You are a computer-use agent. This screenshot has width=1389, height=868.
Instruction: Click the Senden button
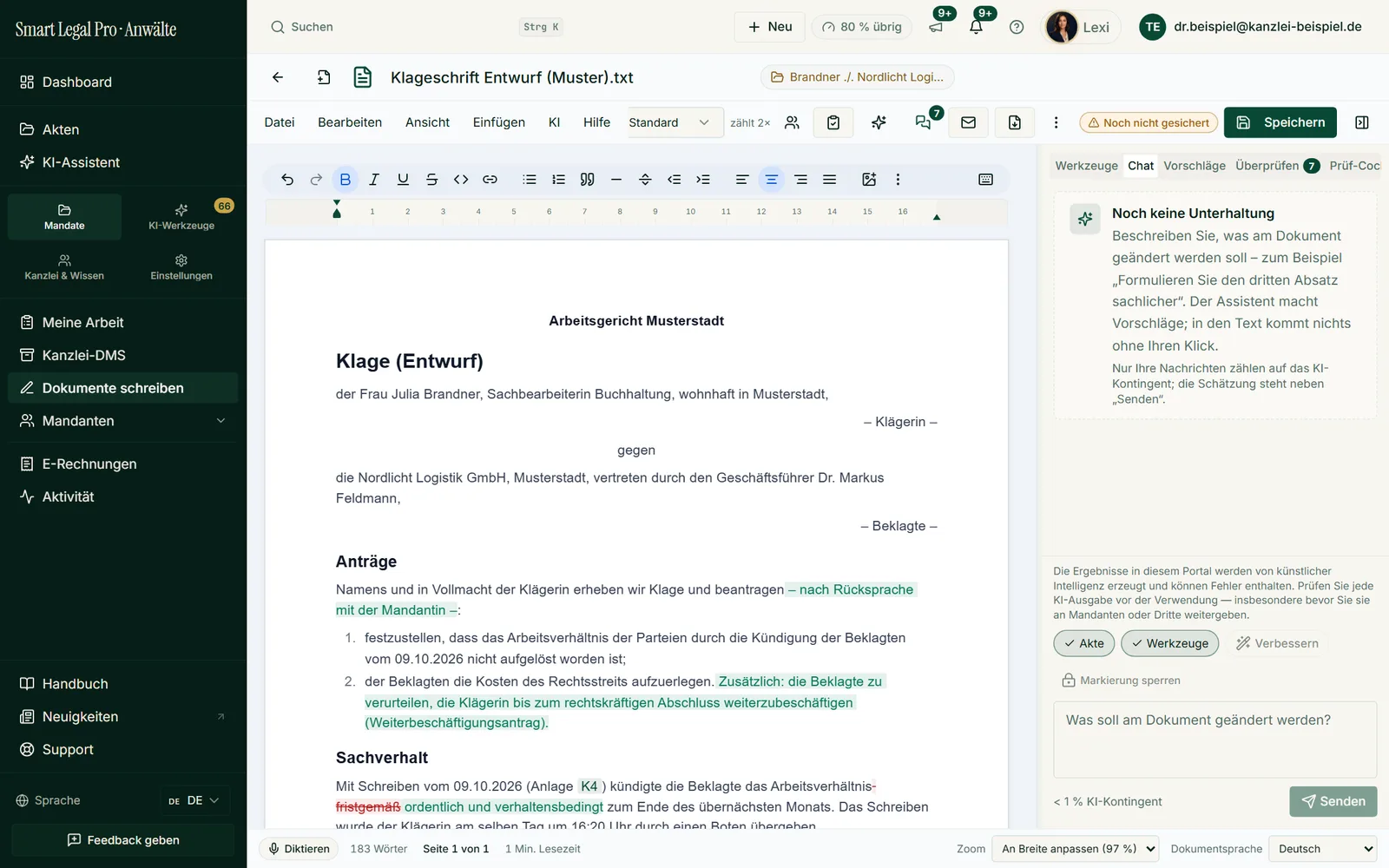pos(1333,801)
